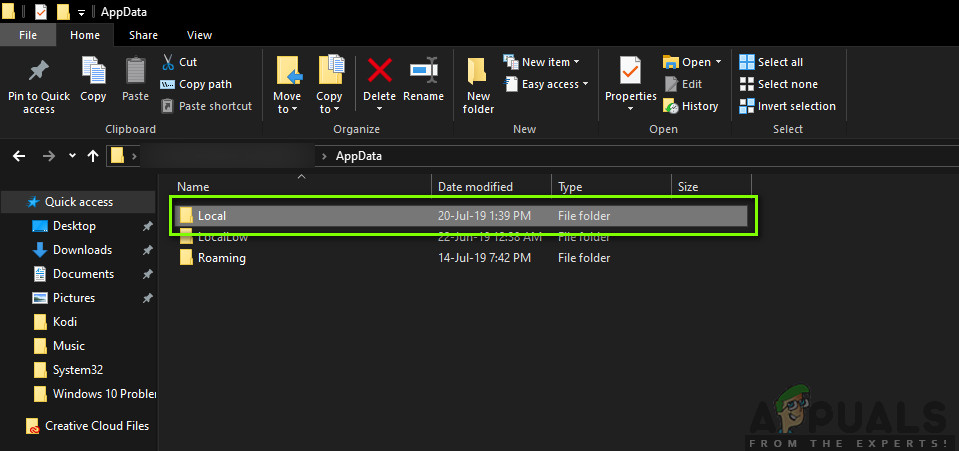Click Paste shortcut in the ribbon
Screen dimensions: 959x451
(x=207, y=106)
